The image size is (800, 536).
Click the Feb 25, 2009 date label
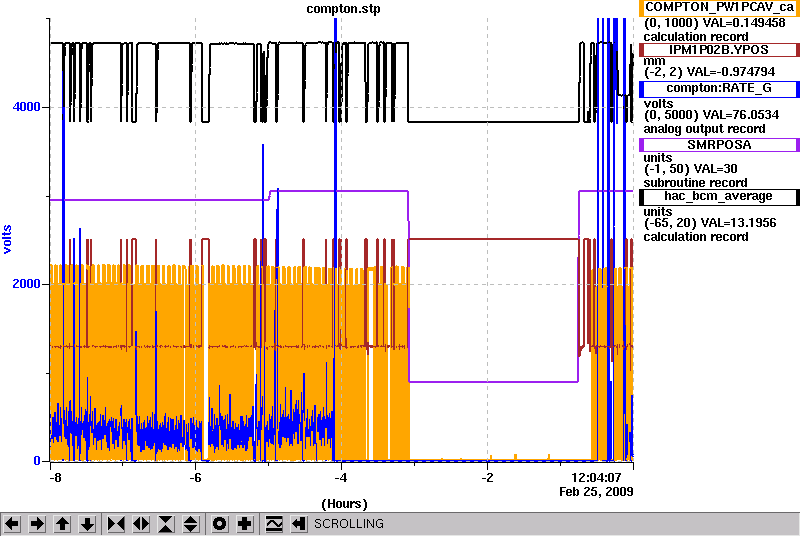(x=596, y=492)
